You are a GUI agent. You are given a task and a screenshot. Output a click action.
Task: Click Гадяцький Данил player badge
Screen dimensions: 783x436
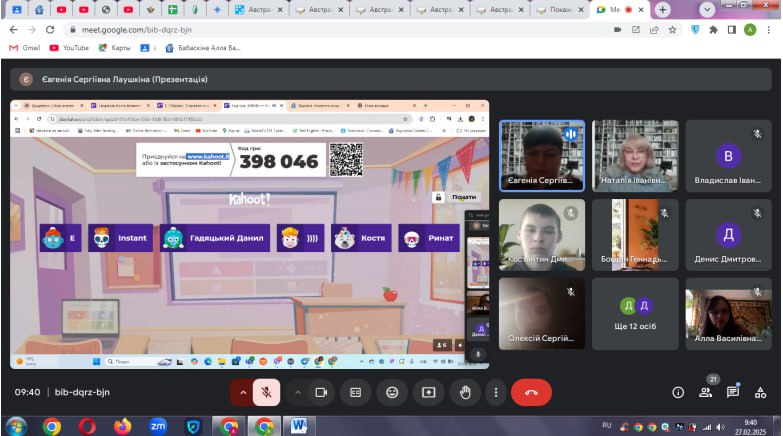[x=215, y=238]
